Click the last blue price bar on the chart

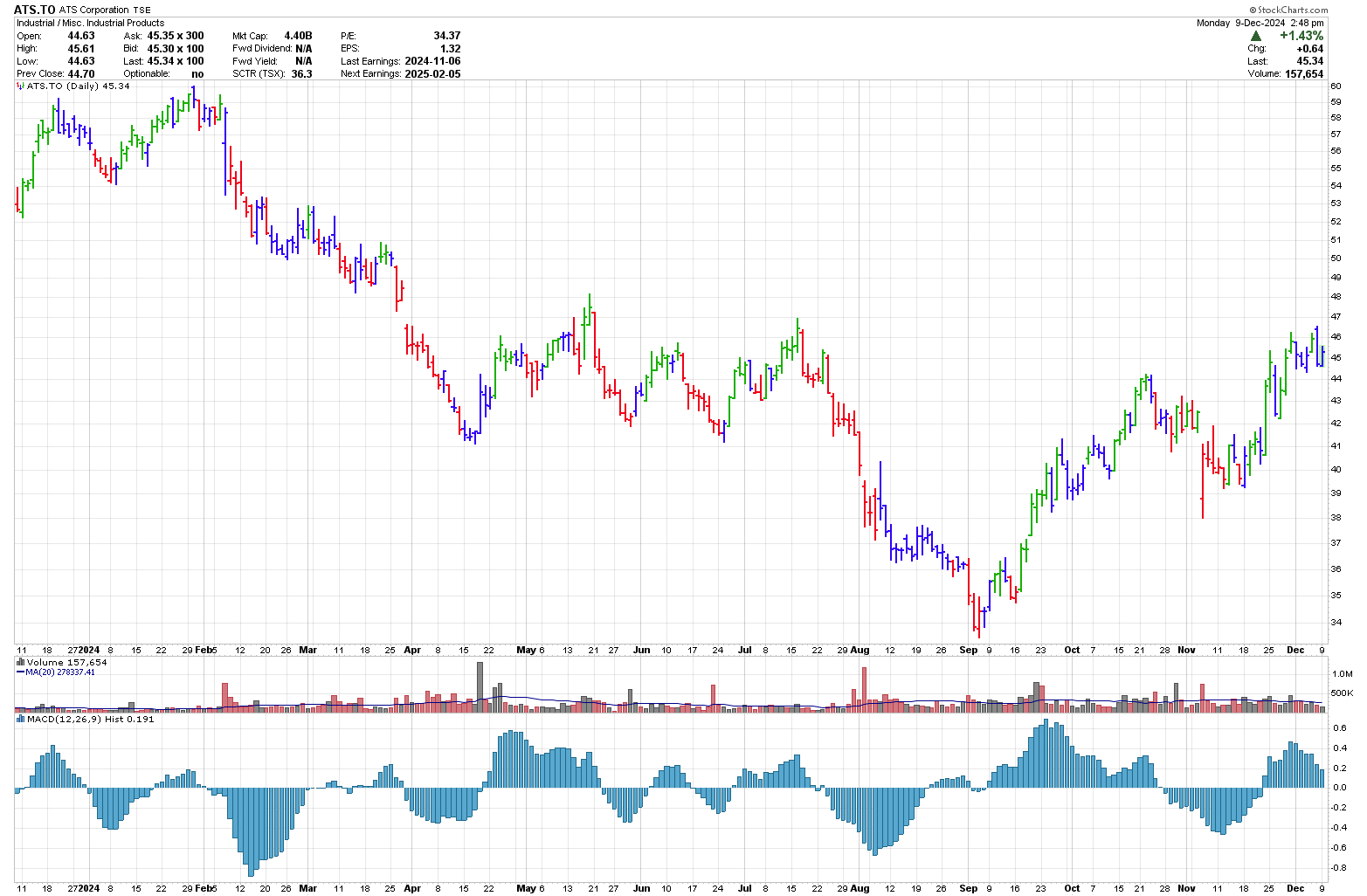tap(1323, 355)
